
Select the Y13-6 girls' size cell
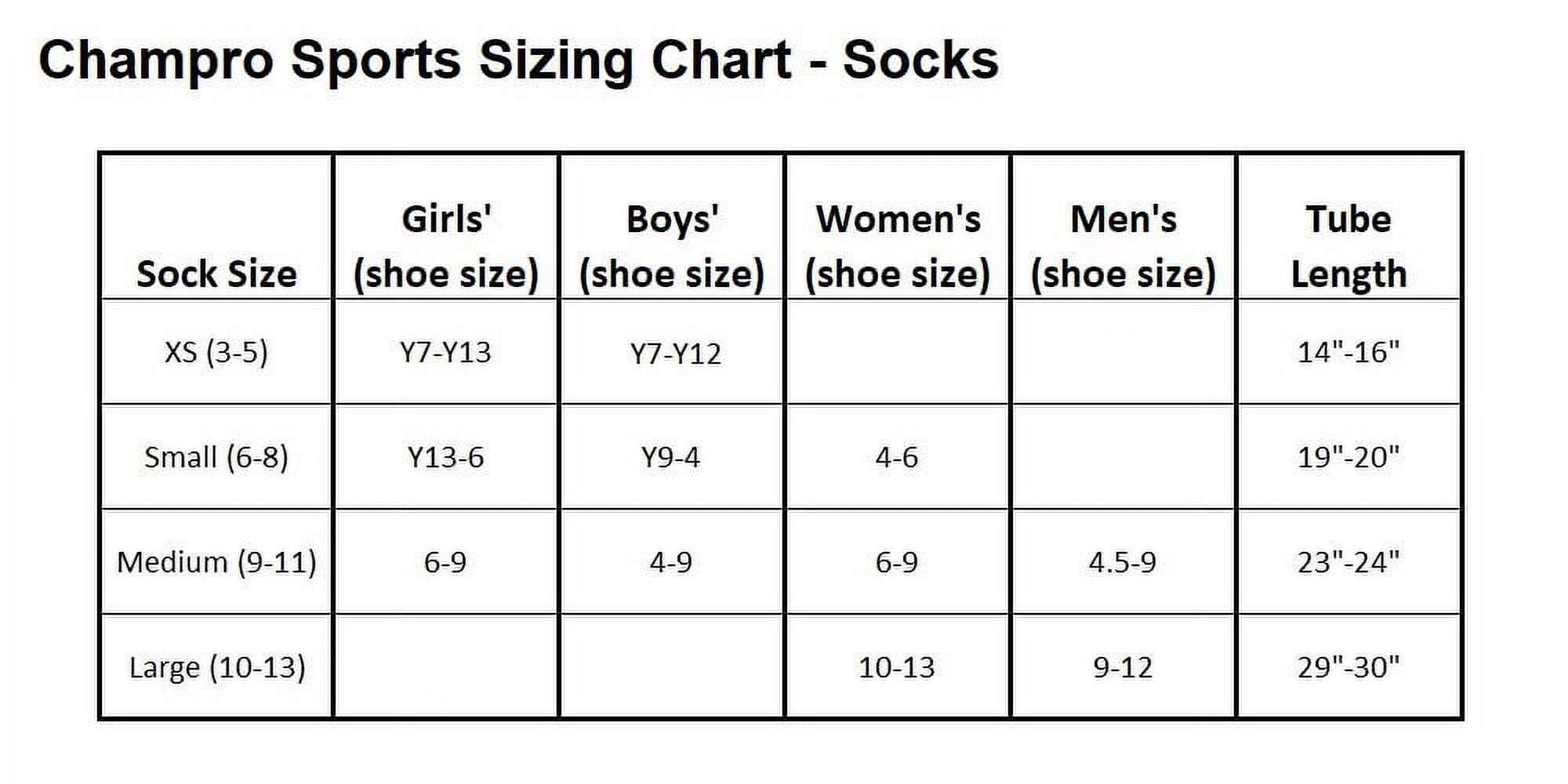click(445, 457)
